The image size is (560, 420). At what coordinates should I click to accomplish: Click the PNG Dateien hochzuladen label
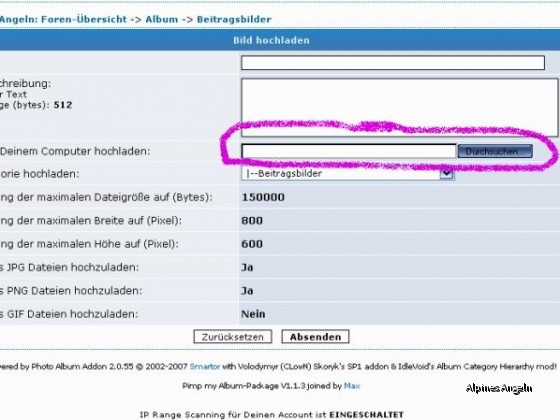[71, 291]
